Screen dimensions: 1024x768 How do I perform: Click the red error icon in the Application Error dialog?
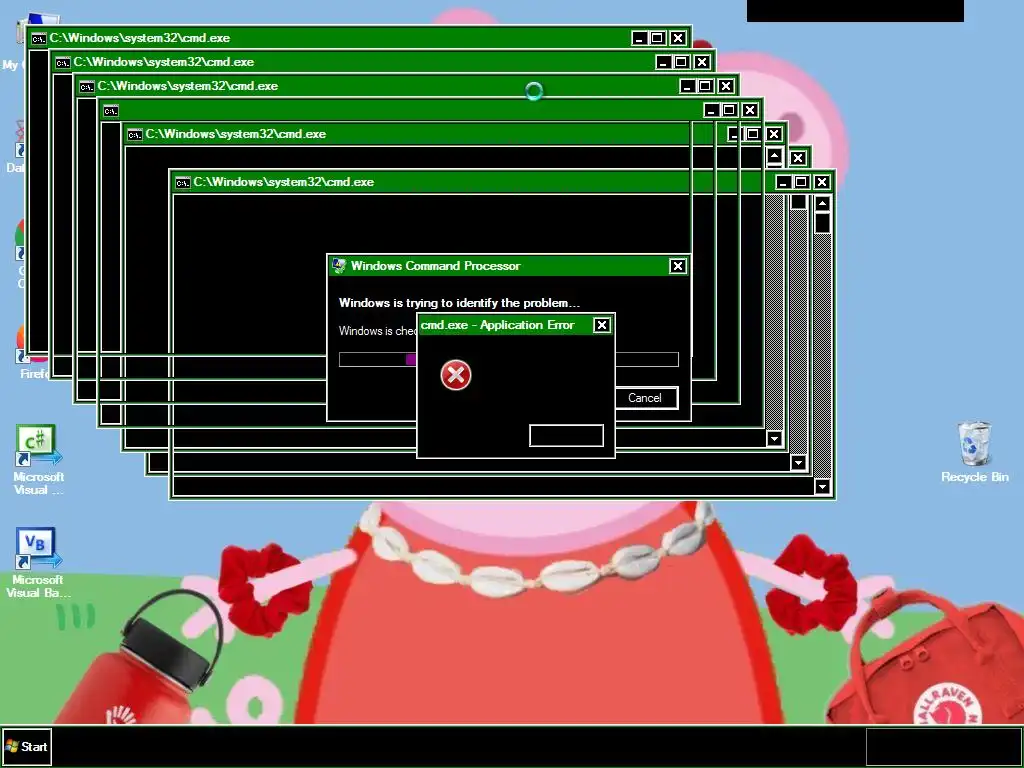point(456,375)
